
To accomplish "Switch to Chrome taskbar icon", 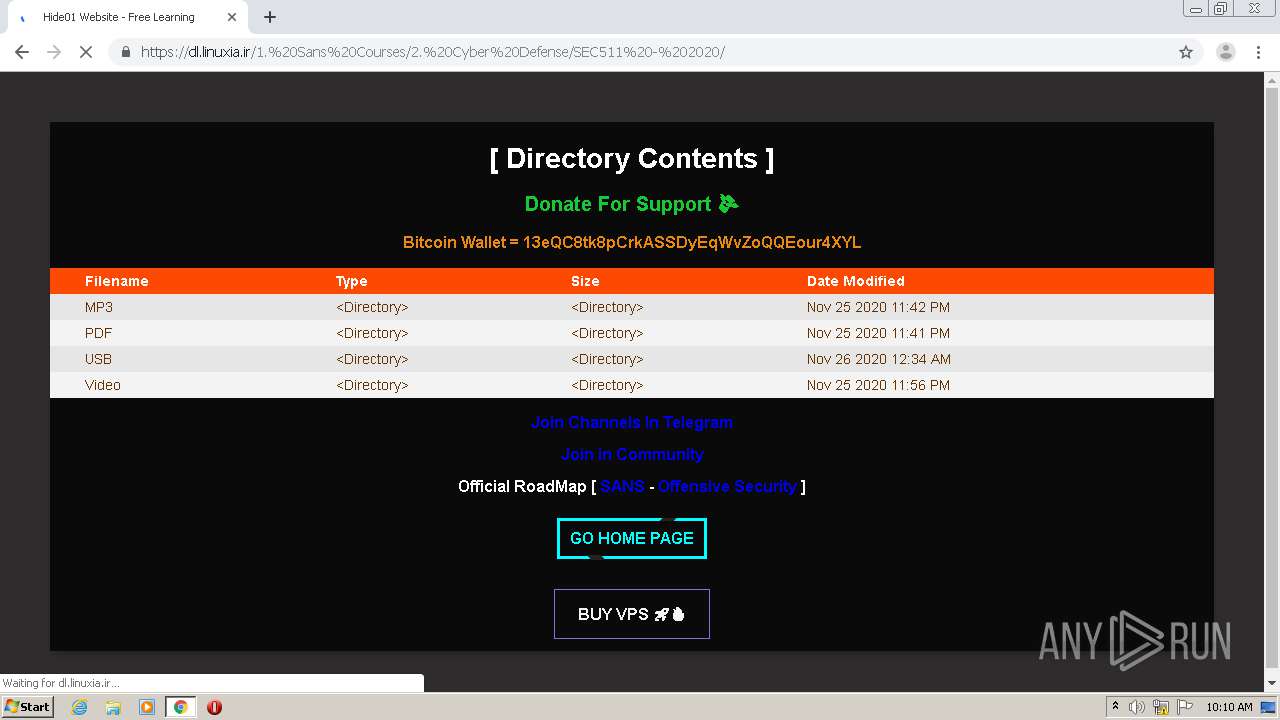I will pyautogui.click(x=180, y=707).
